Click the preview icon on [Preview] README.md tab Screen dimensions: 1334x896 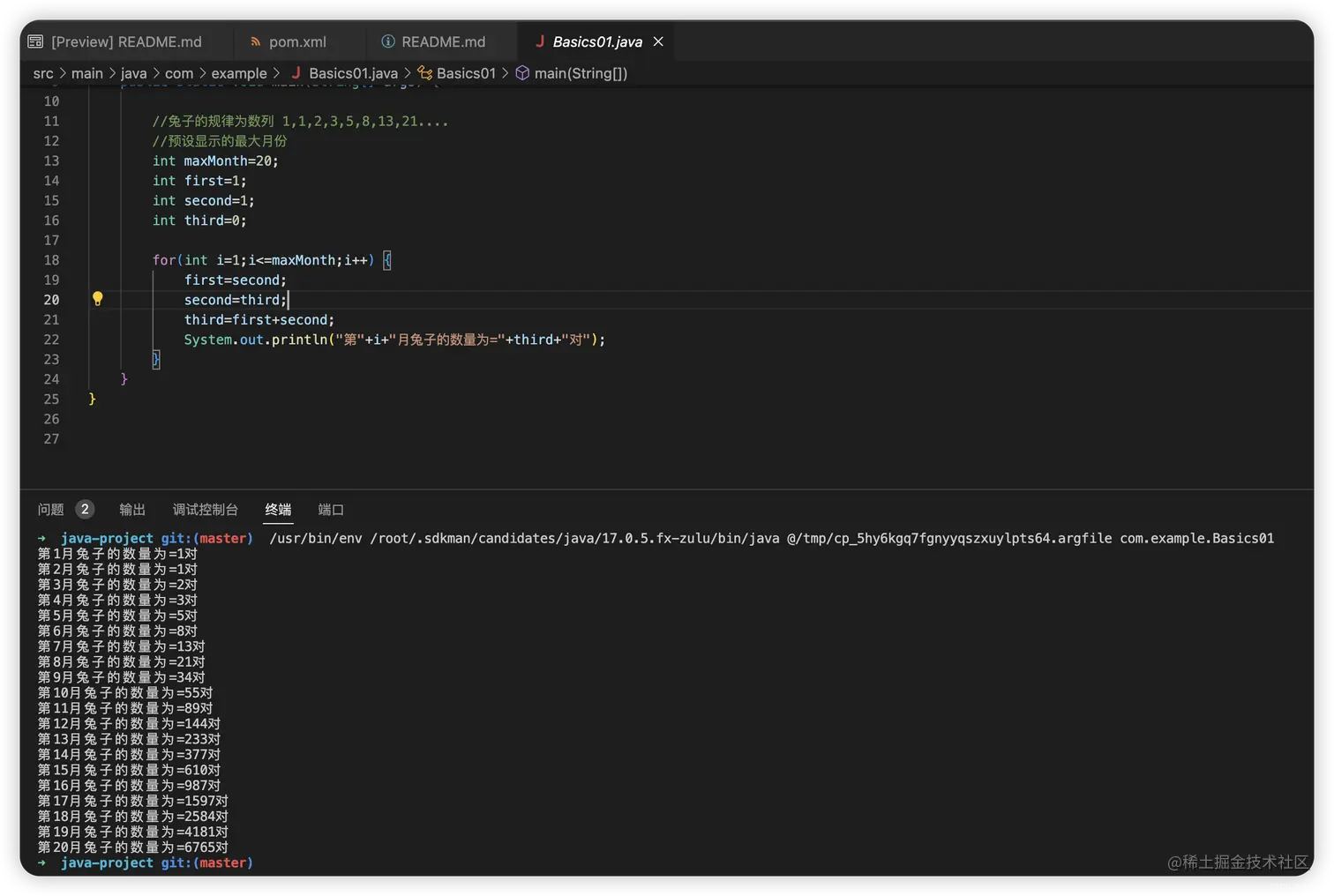[35, 41]
